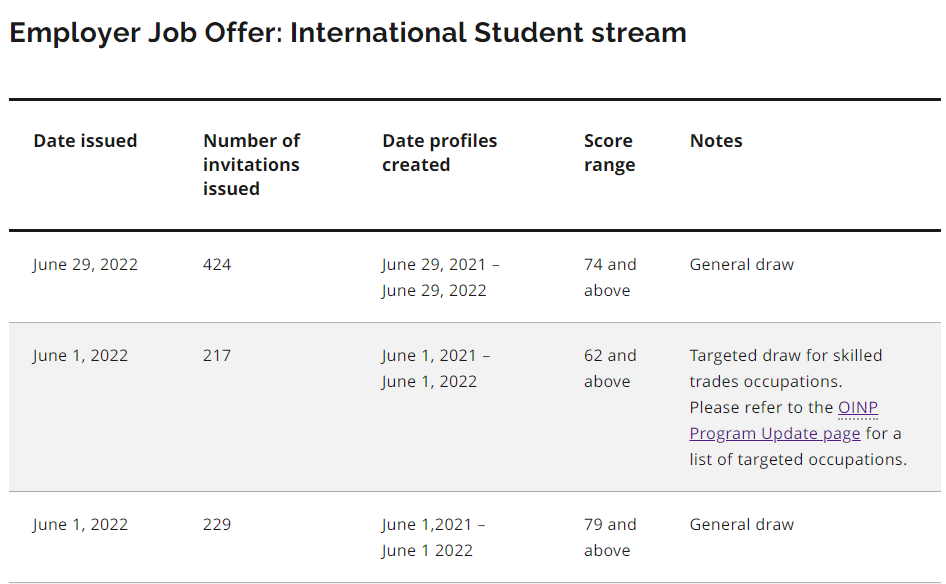The width and height of the screenshot is (946, 584).
Task: Click the June 1, 2021 – June 1, 2022 cell in the 217 row
Action: (x=435, y=369)
